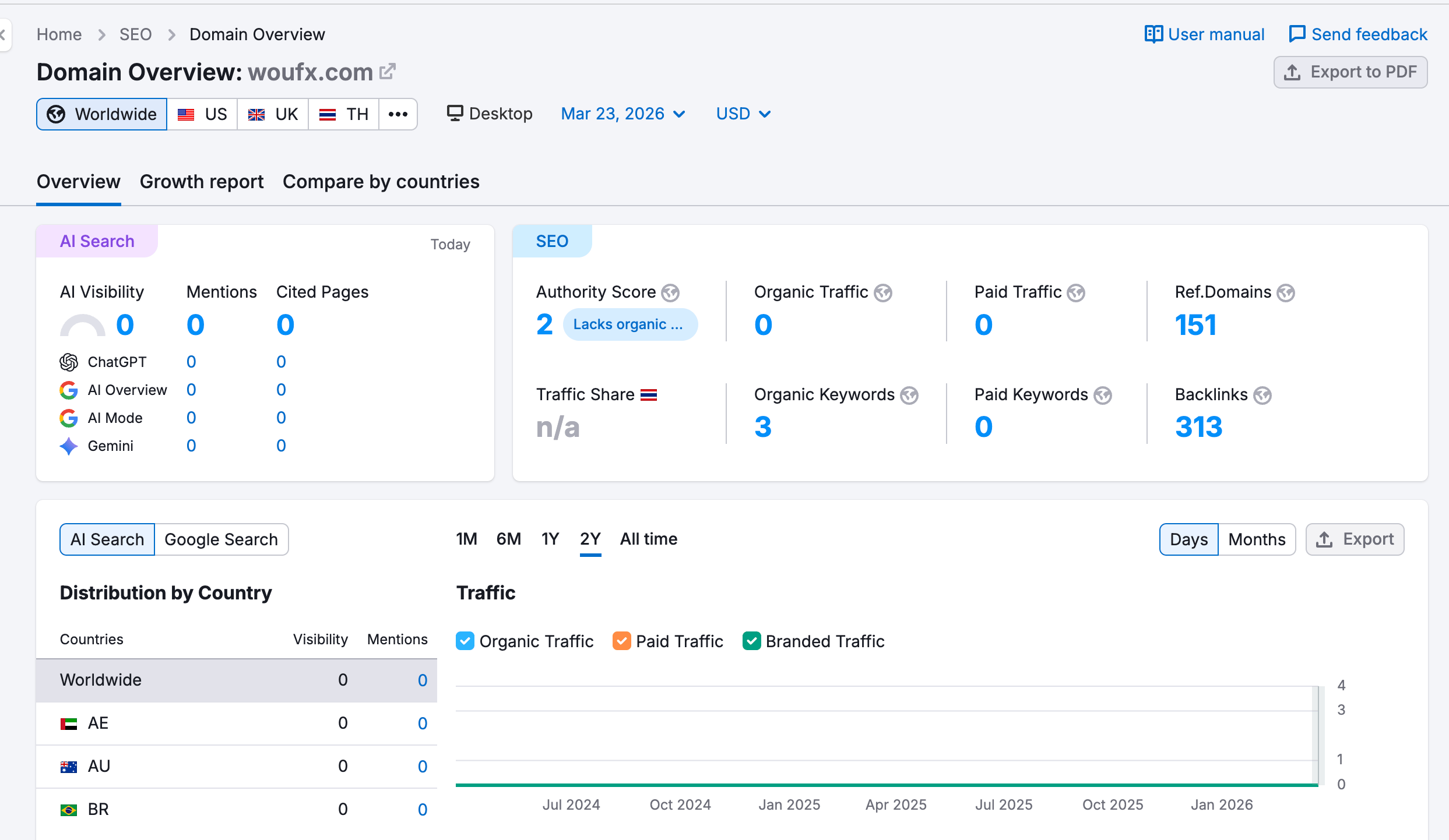Set chart granularity to Months
This screenshot has width=1449, height=840.
[1257, 539]
